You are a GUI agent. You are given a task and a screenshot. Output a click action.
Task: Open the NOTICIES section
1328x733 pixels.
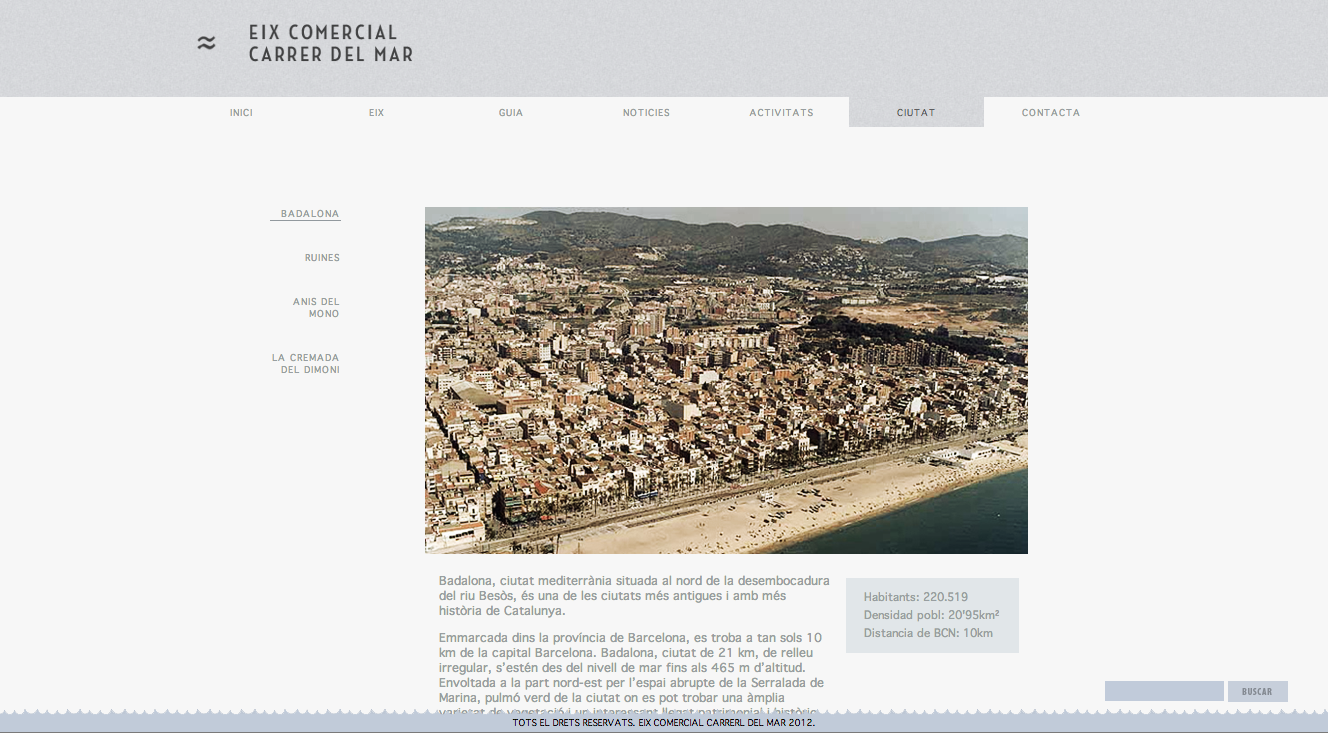coord(646,112)
